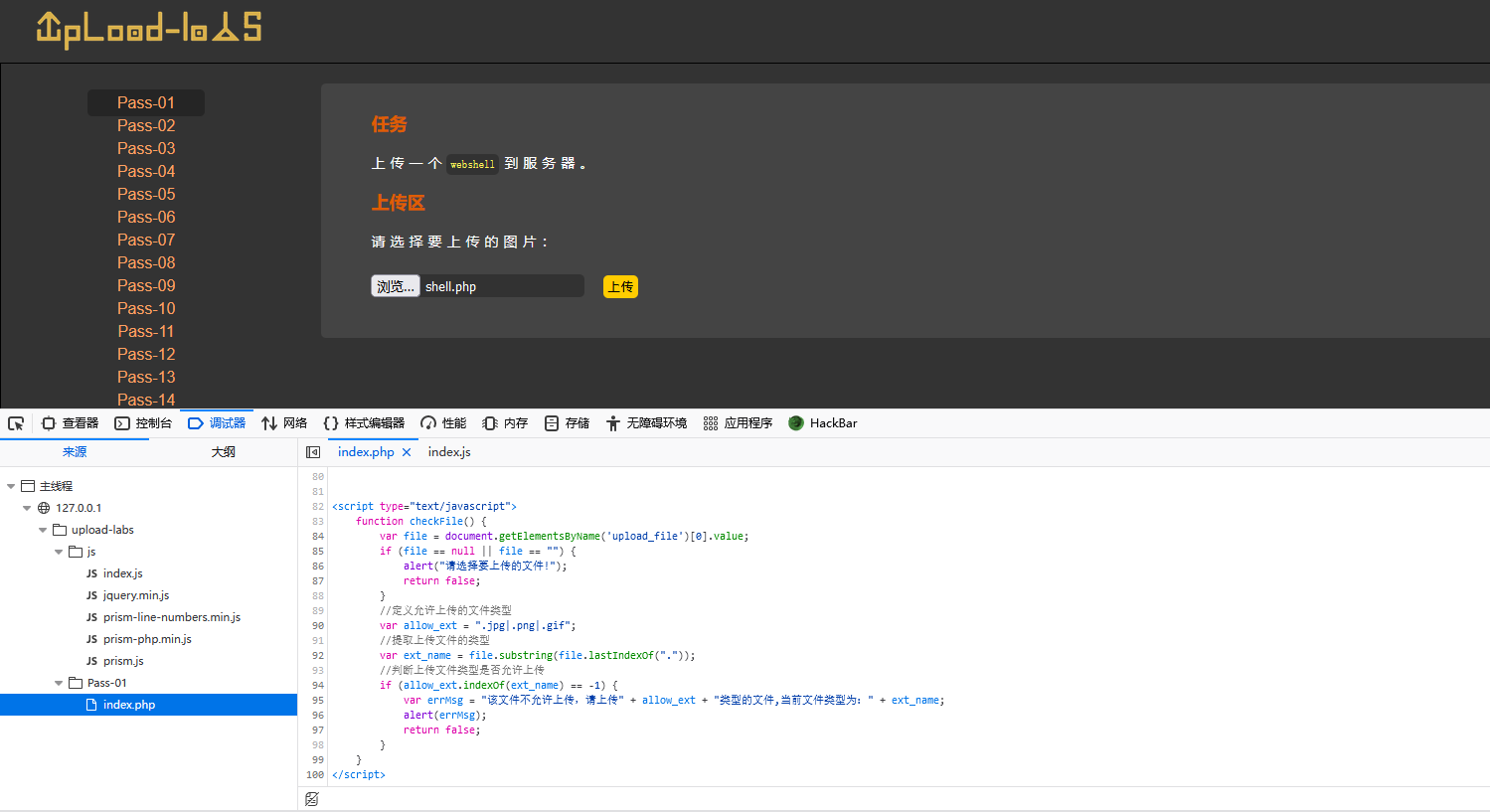This screenshot has height=812, width=1490.
Task: Open the Pass-01 page link
Action: (x=146, y=102)
